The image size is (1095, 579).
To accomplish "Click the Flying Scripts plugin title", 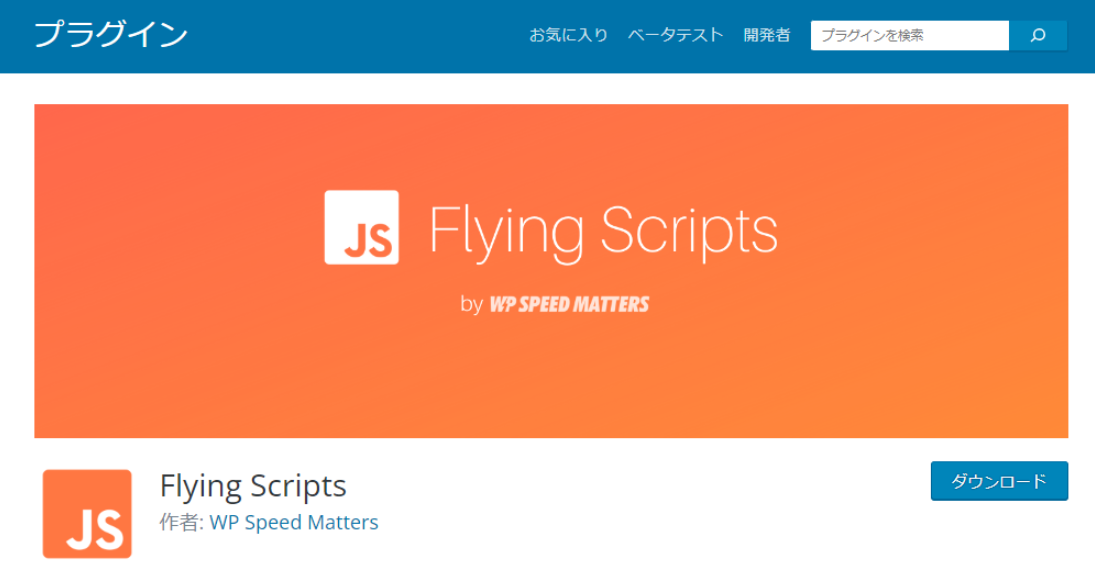I will coord(252,487).
